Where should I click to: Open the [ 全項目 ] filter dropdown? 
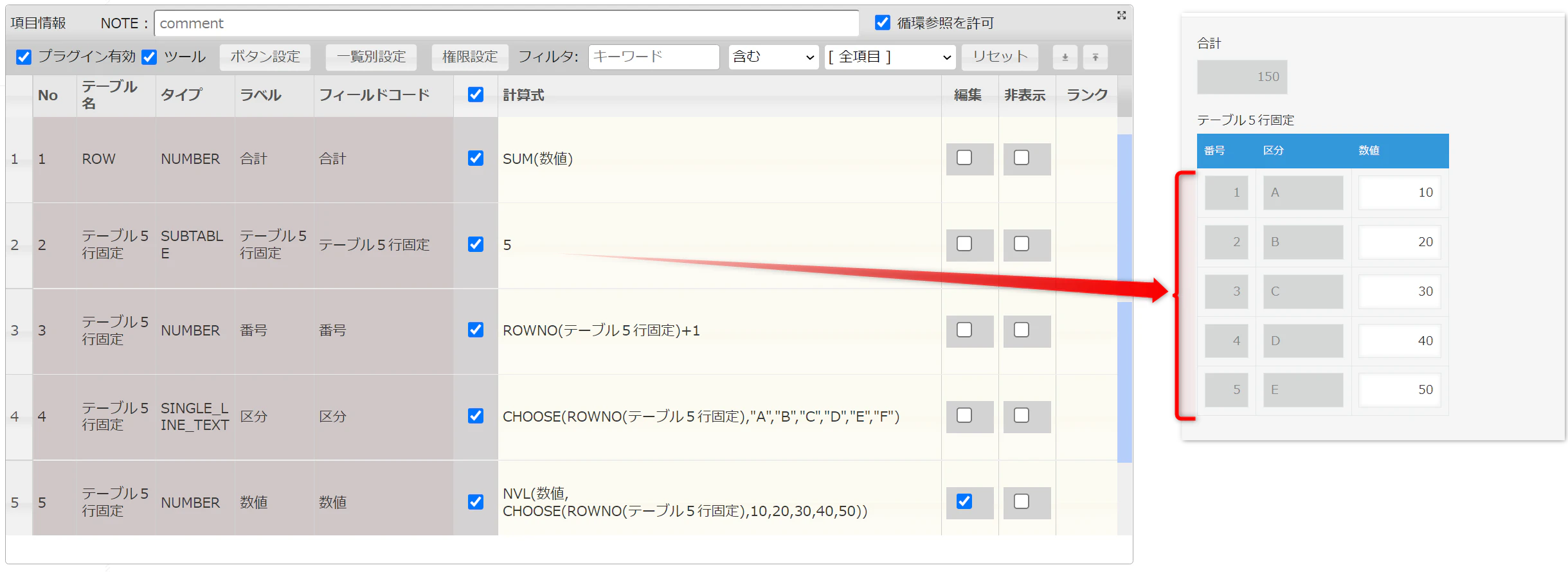click(890, 57)
